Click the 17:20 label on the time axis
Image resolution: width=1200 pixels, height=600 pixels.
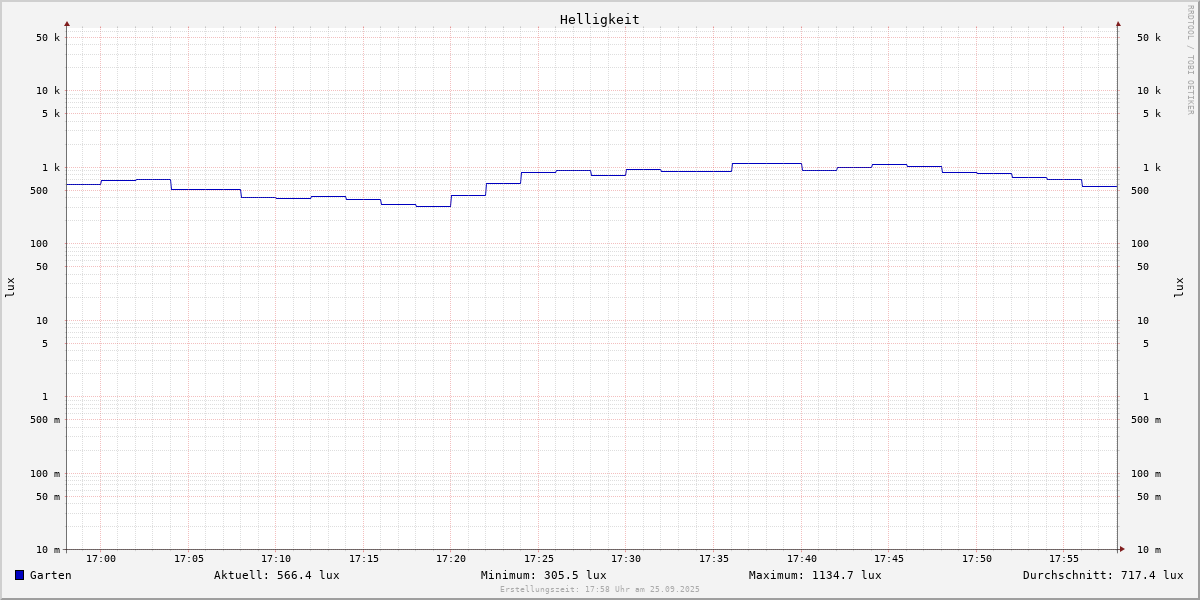[451, 559]
